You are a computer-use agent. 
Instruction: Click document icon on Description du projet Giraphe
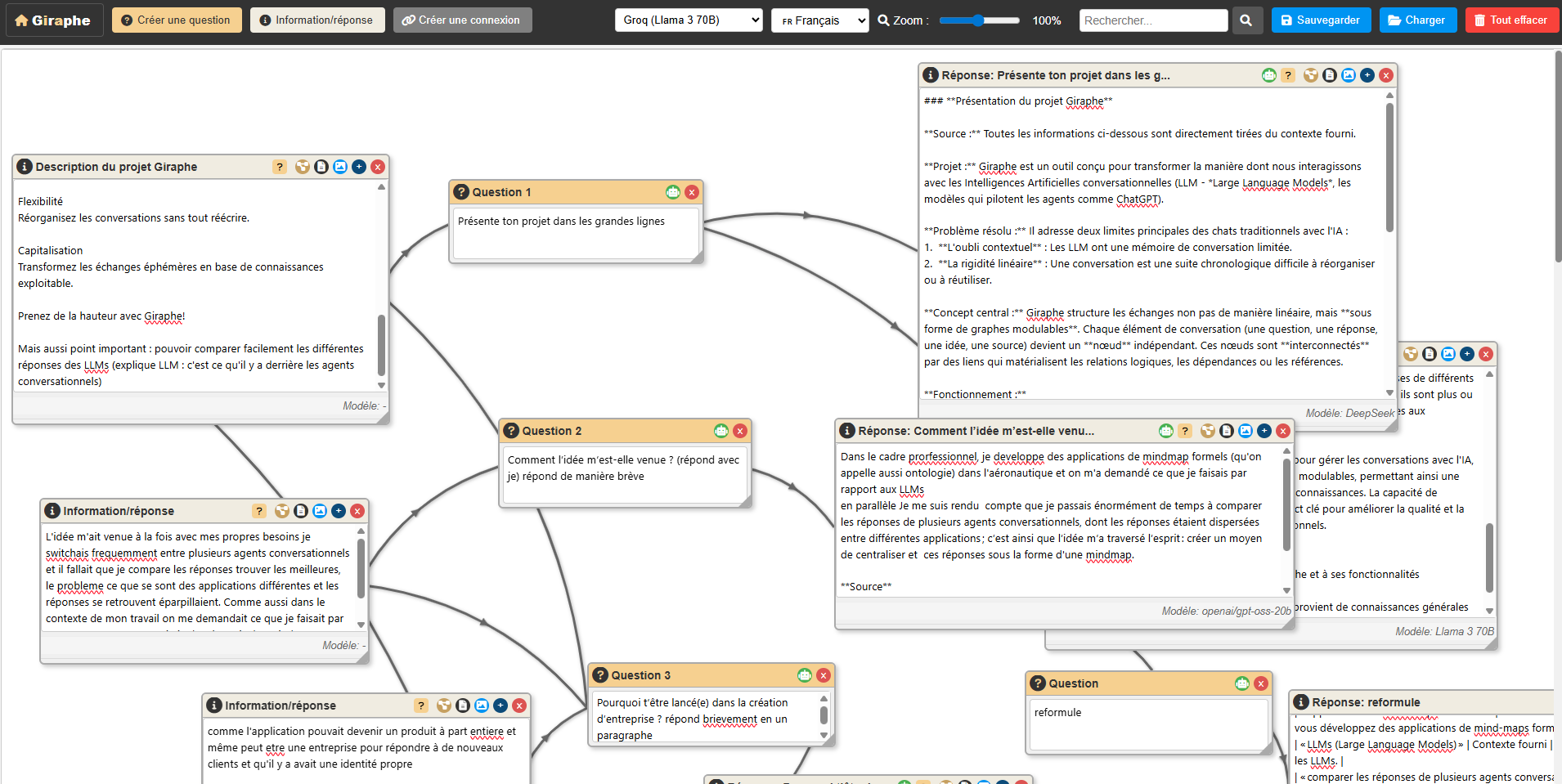[x=321, y=167]
